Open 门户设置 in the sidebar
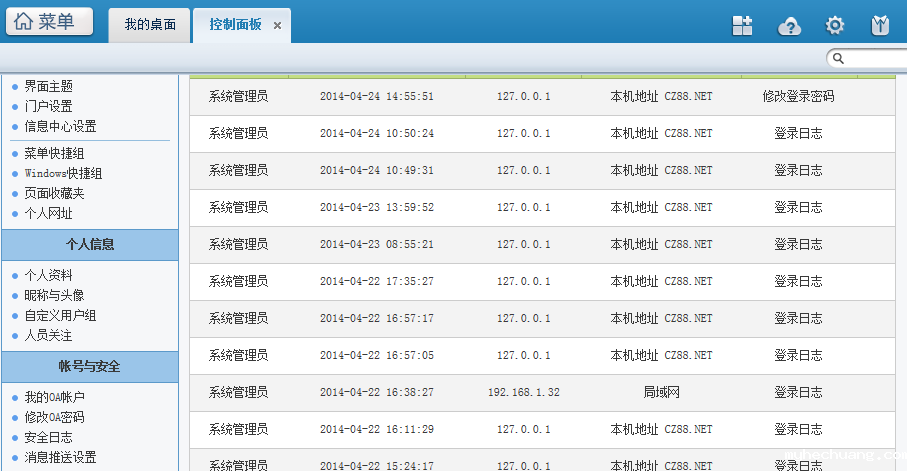Viewport: 907px width, 471px height. tap(48, 106)
